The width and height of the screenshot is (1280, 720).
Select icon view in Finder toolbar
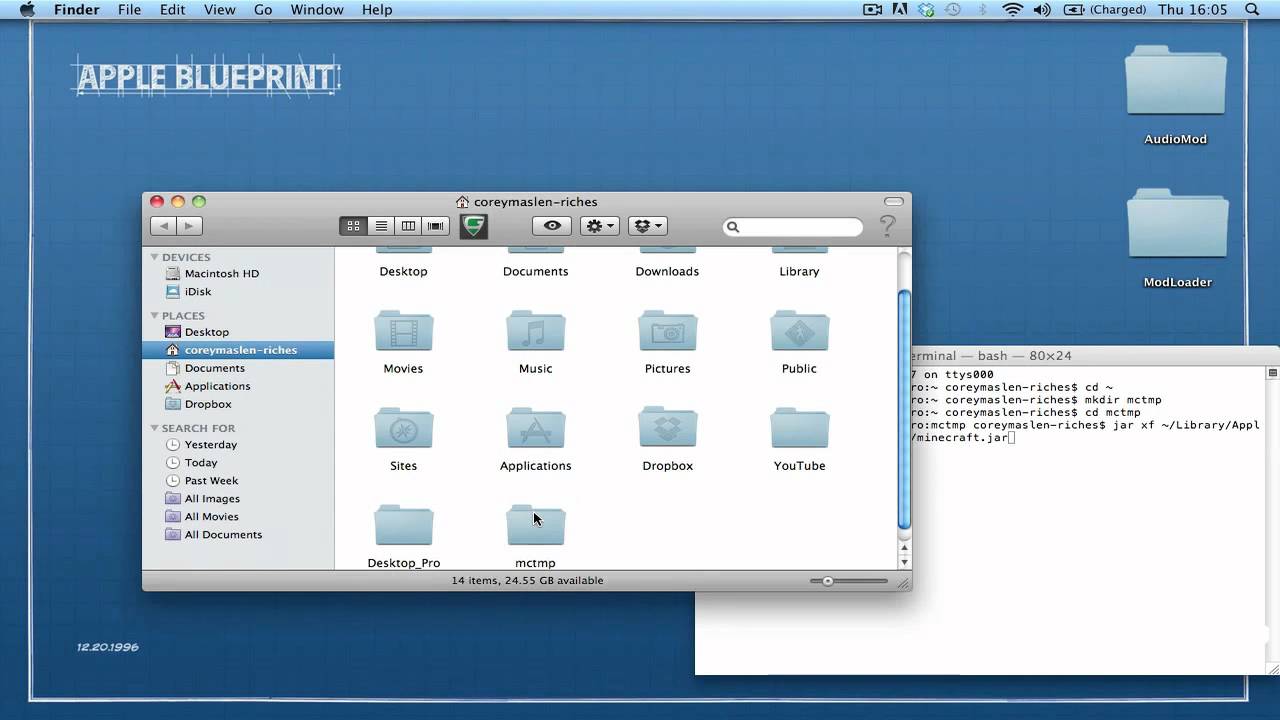353,226
